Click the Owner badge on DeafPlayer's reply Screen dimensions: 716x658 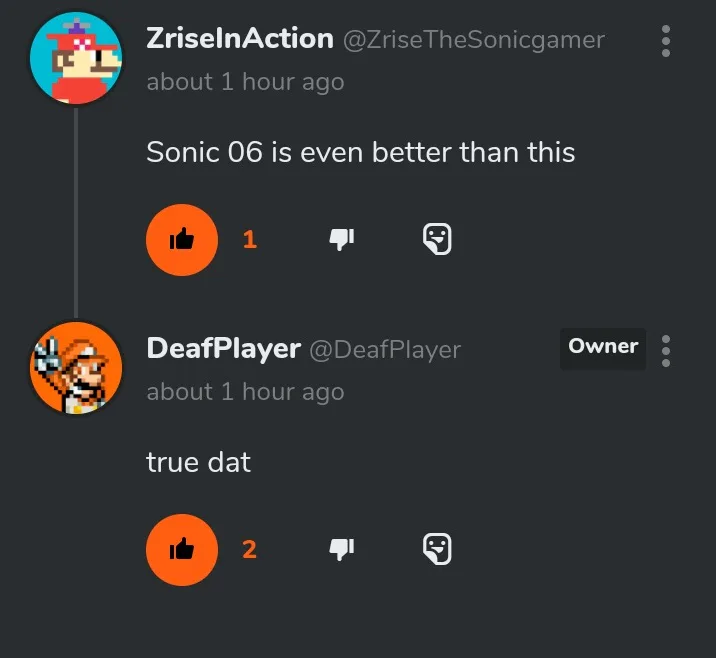click(x=603, y=347)
